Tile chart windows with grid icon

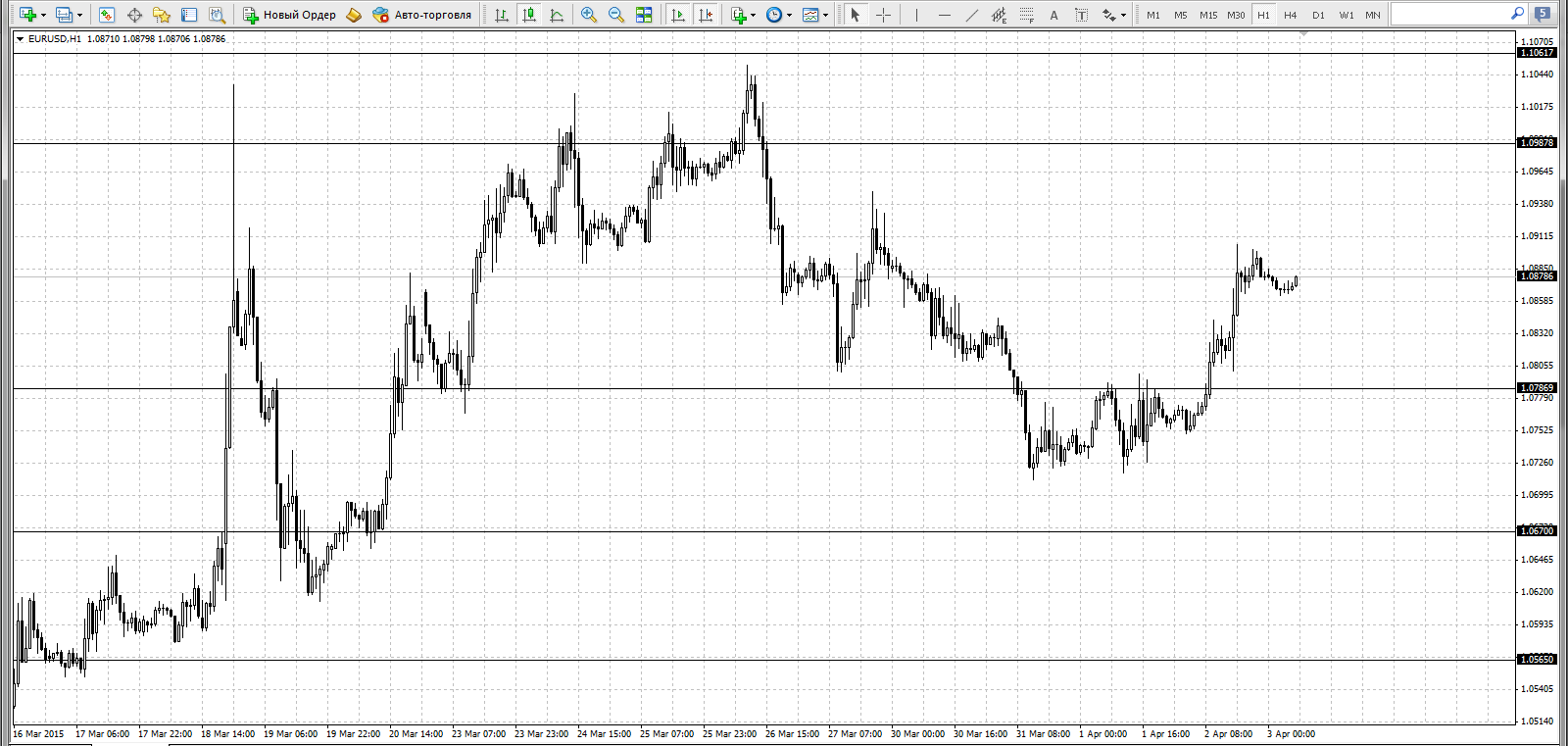click(x=644, y=15)
